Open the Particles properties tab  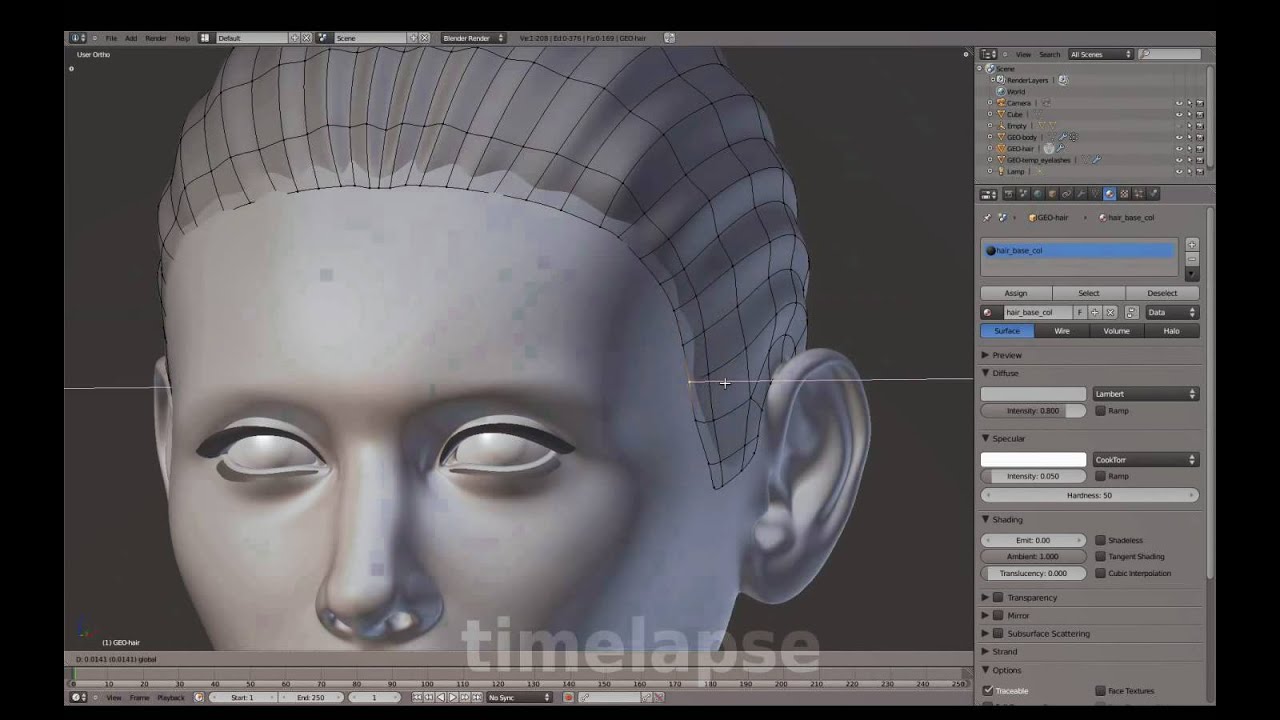click(x=1138, y=194)
